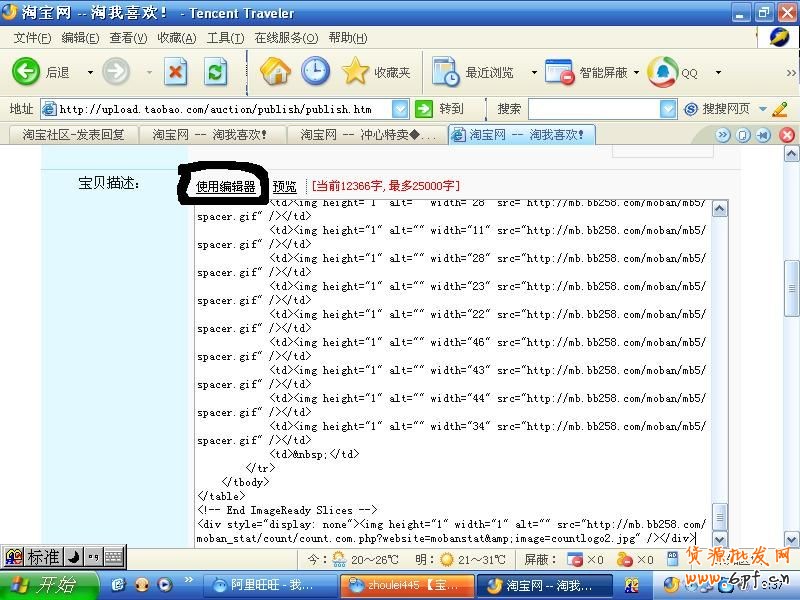This screenshot has height=600, width=800.
Task: Refresh the page with green refresh icon
Action: pyautogui.click(x=215, y=72)
